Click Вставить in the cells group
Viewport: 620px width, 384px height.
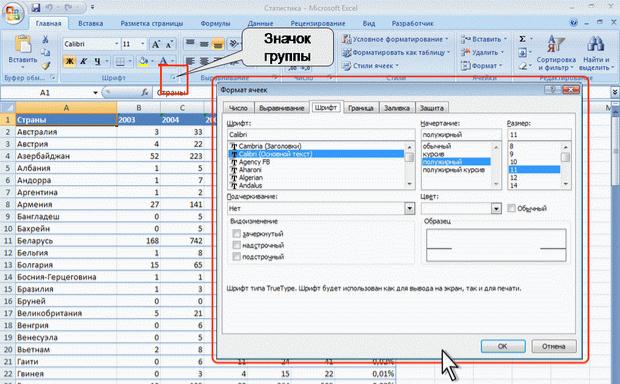point(484,39)
